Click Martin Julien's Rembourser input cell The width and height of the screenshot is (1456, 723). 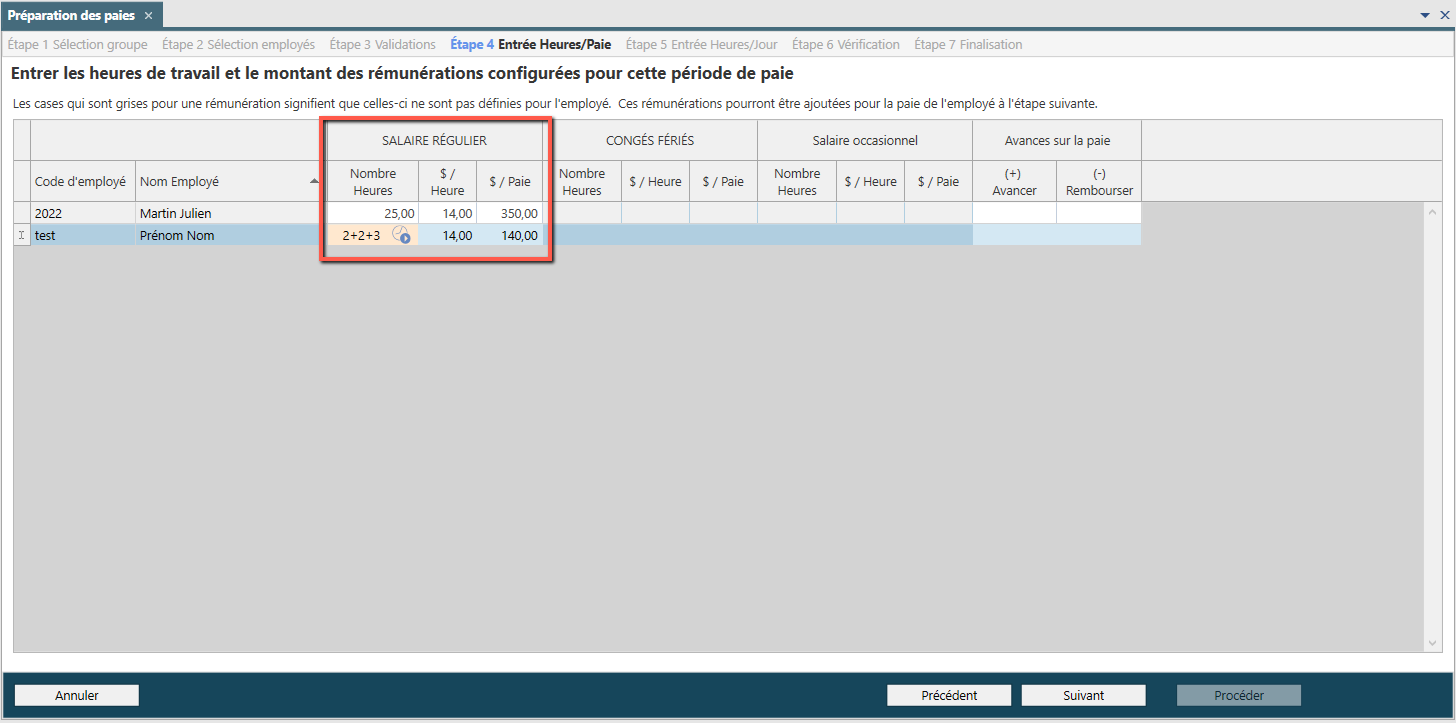coord(1099,213)
